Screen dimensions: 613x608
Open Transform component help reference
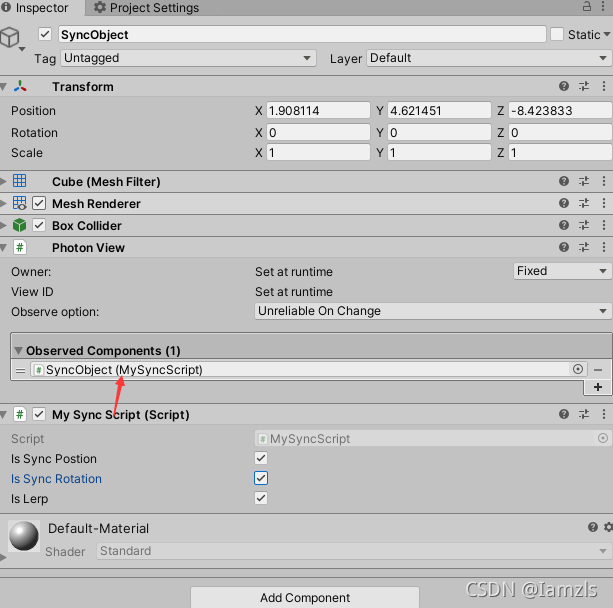(563, 86)
